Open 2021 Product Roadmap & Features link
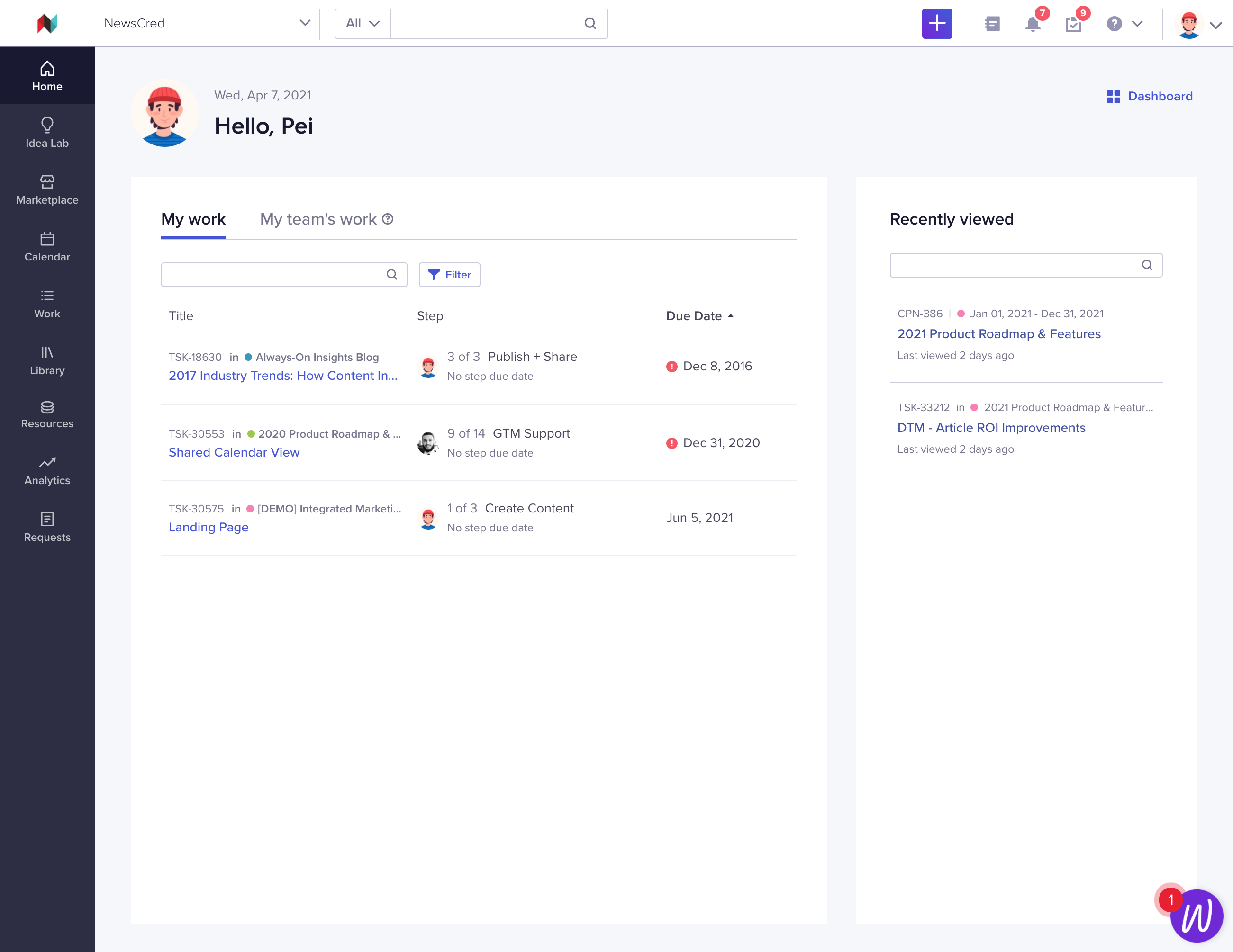The width and height of the screenshot is (1233, 952). click(999, 333)
